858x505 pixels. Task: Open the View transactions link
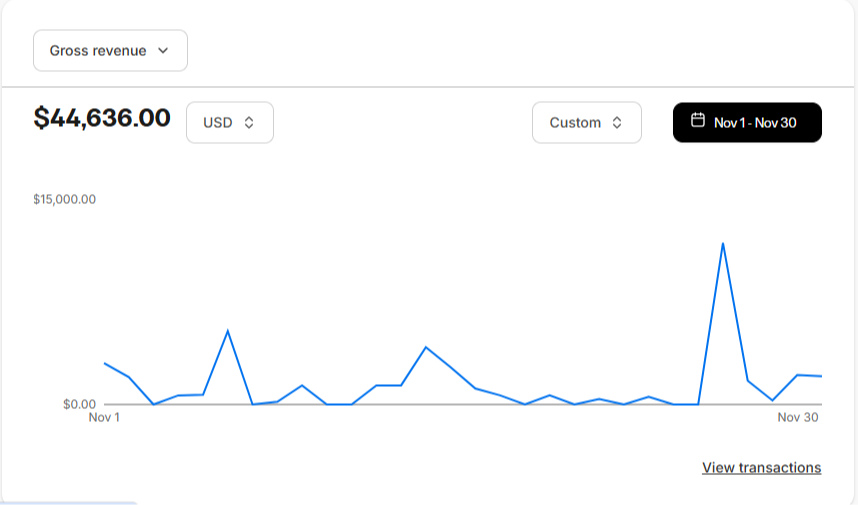tap(761, 468)
